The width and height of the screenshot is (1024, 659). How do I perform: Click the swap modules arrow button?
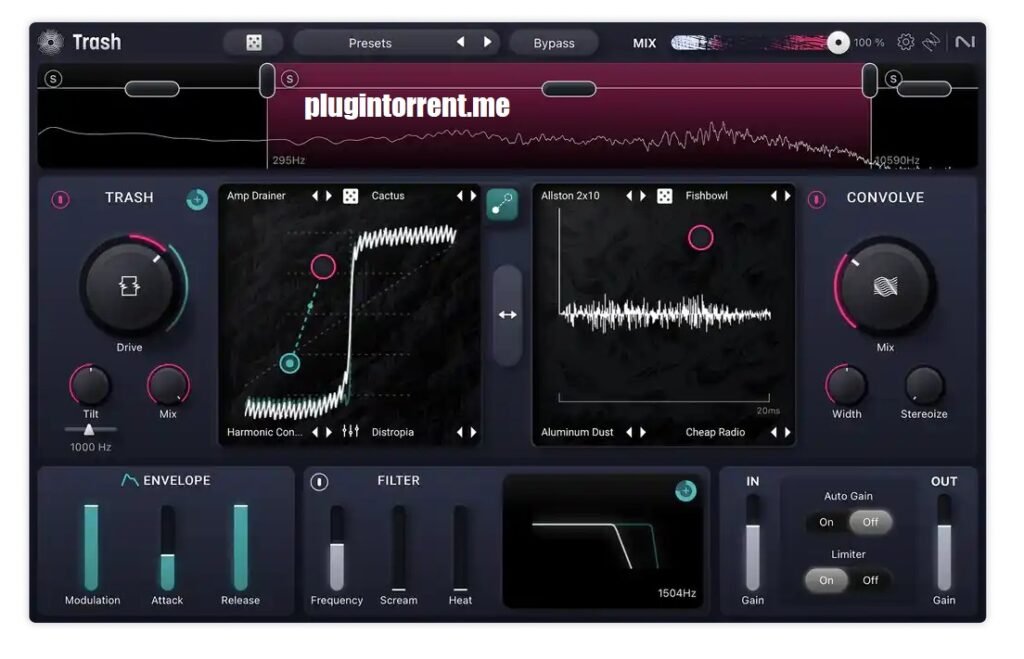507,315
